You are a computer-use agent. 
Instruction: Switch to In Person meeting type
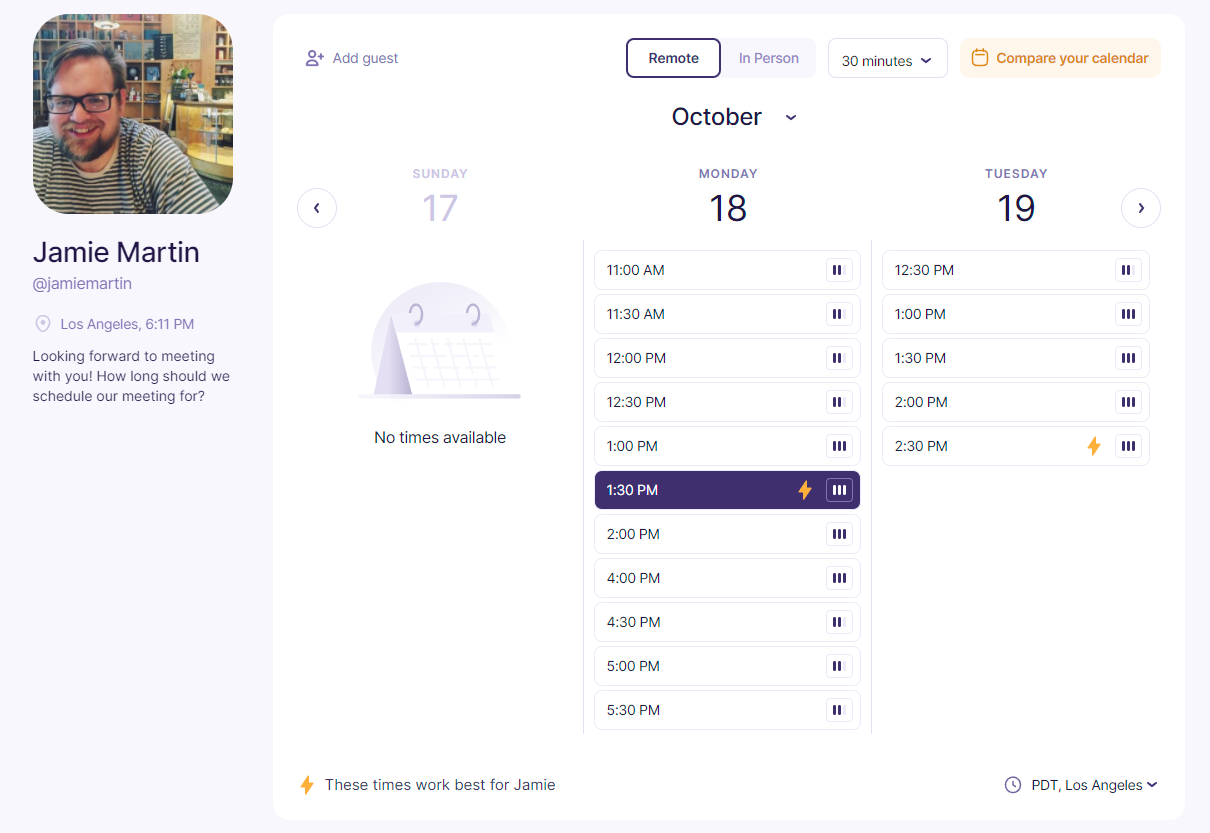click(x=768, y=58)
